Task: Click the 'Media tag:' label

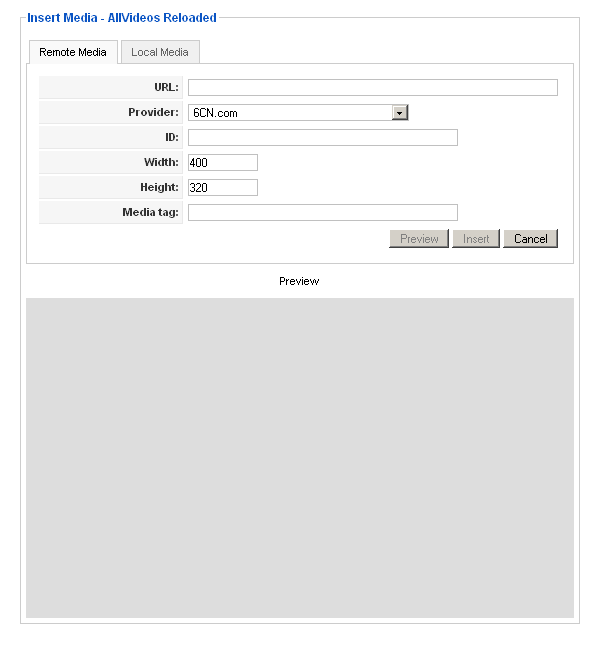Action: coord(151,212)
